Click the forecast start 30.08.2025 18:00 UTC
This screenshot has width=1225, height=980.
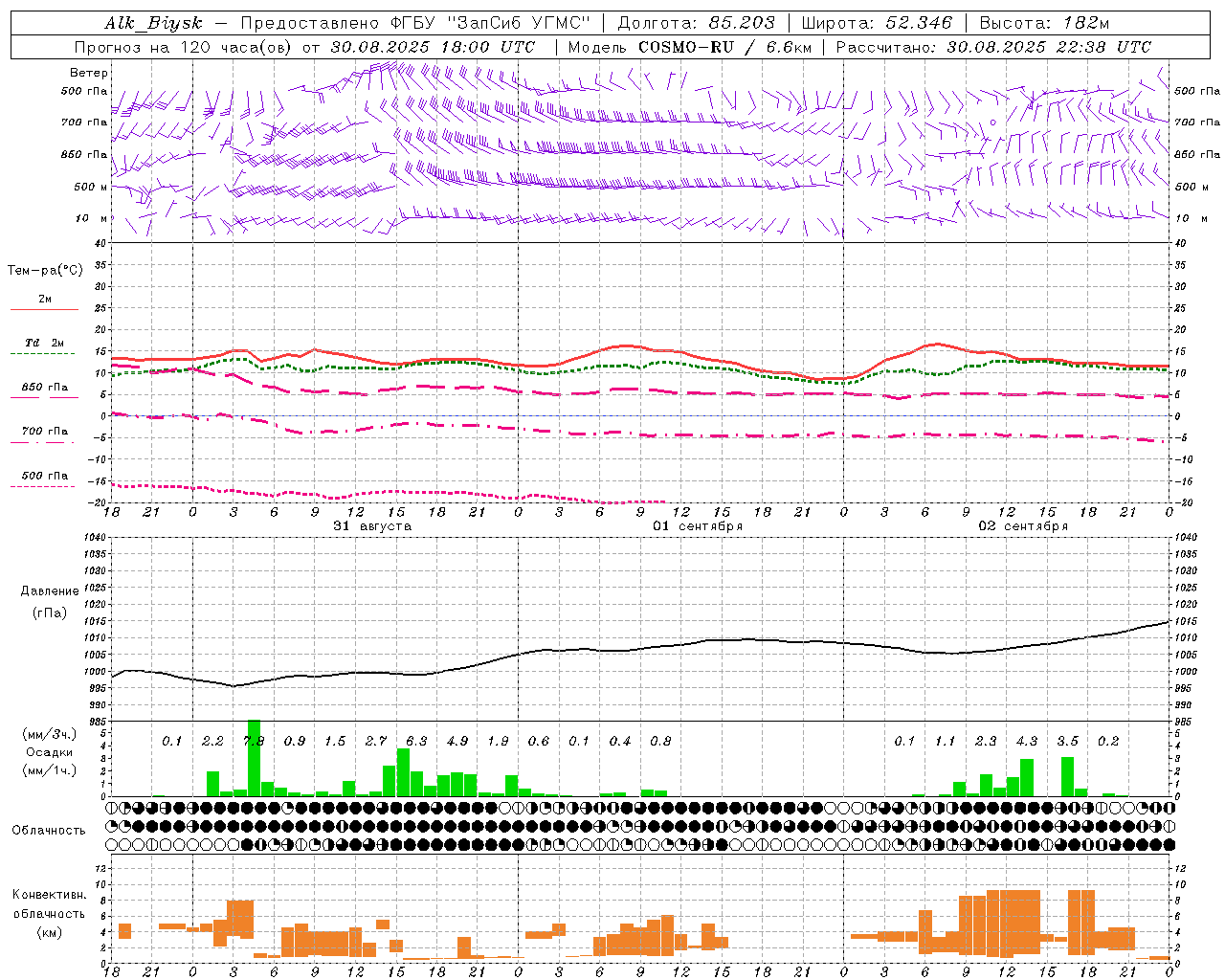pos(433,47)
